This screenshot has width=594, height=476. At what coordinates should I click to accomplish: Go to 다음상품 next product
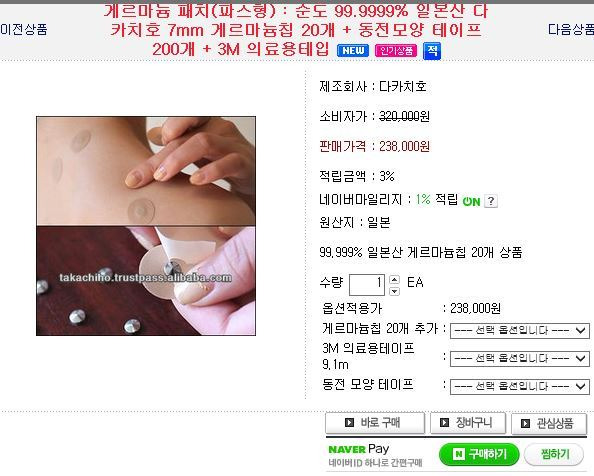coord(571,29)
